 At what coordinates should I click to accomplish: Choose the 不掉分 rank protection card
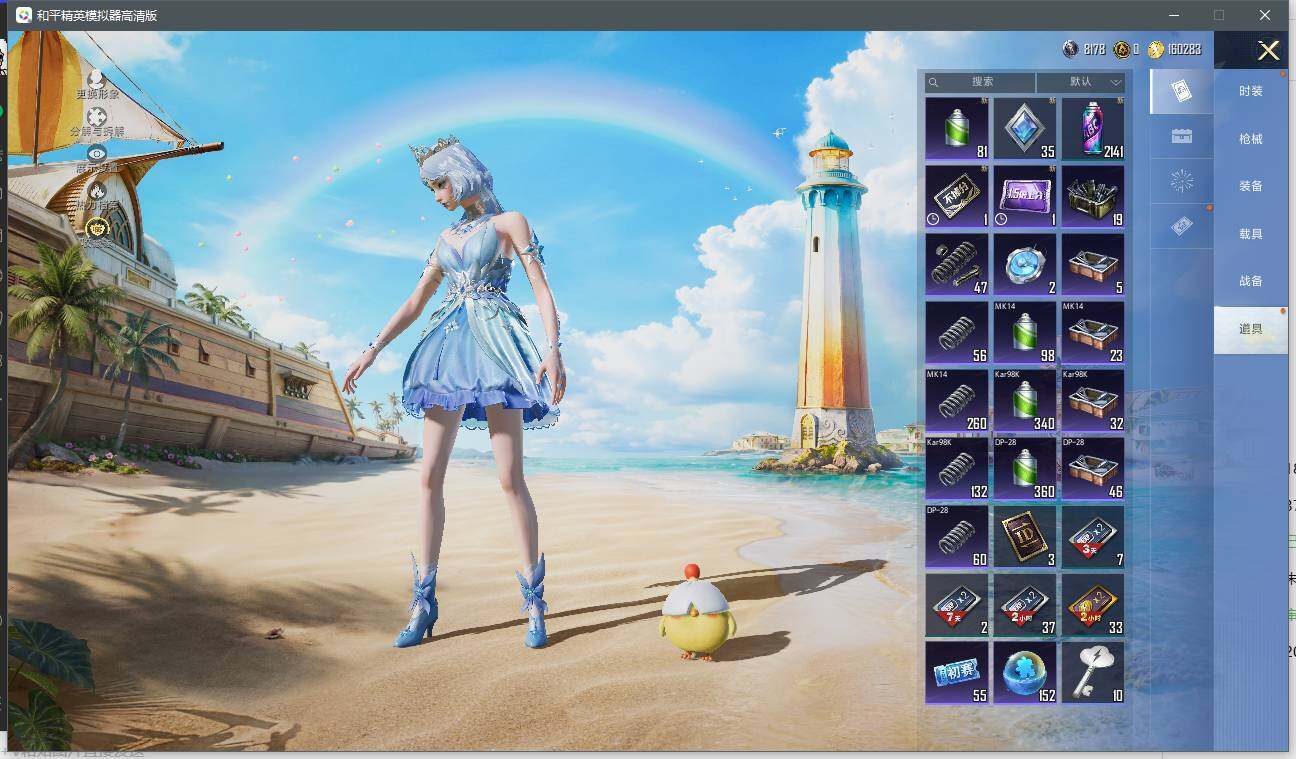957,197
